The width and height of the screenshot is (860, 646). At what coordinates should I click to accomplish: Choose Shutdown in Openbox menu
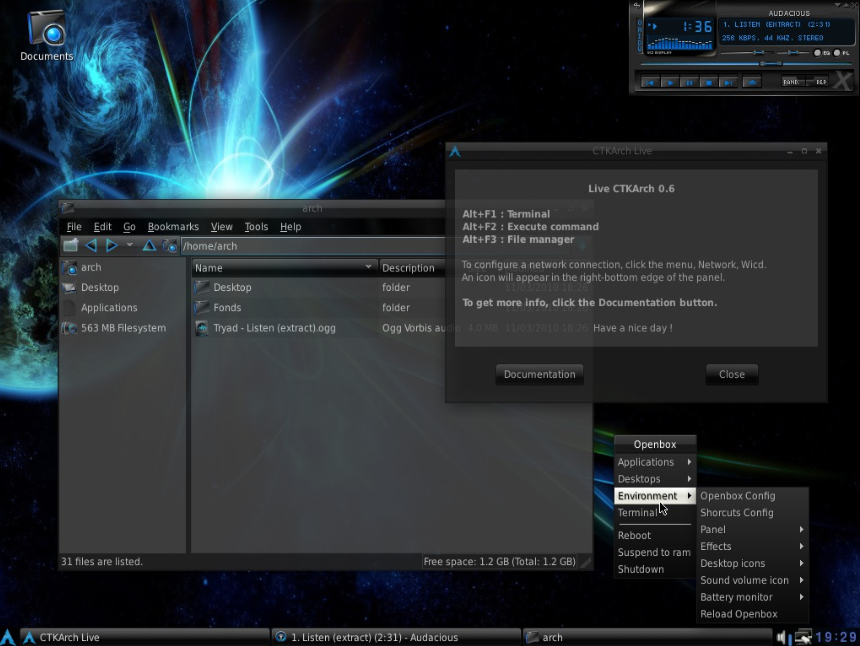tap(655, 569)
